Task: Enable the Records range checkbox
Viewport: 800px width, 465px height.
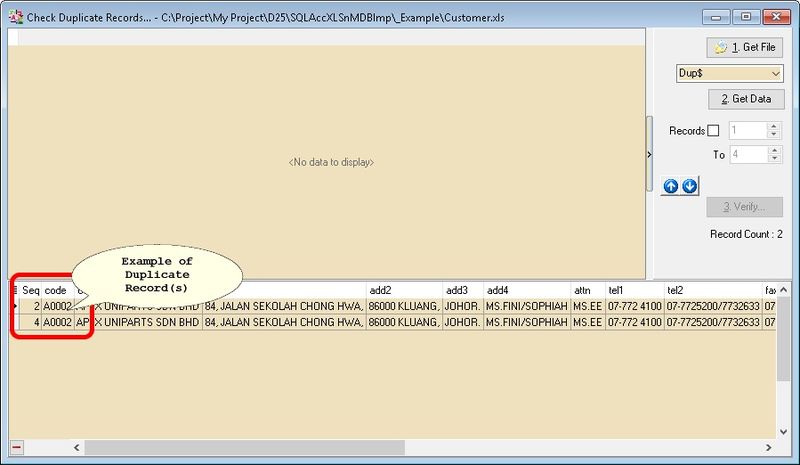Action: tap(713, 130)
